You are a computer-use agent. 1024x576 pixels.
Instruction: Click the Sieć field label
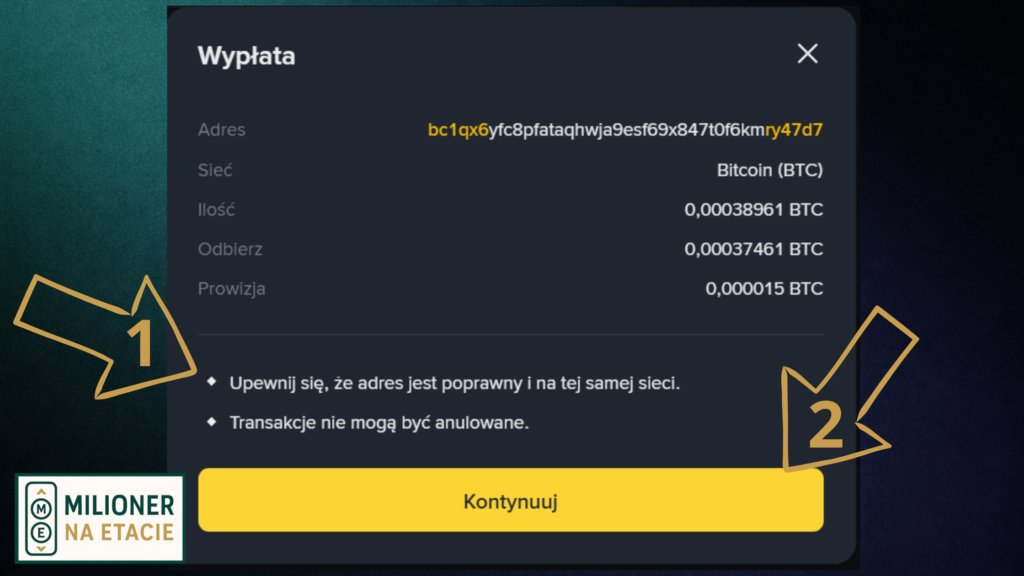215,170
